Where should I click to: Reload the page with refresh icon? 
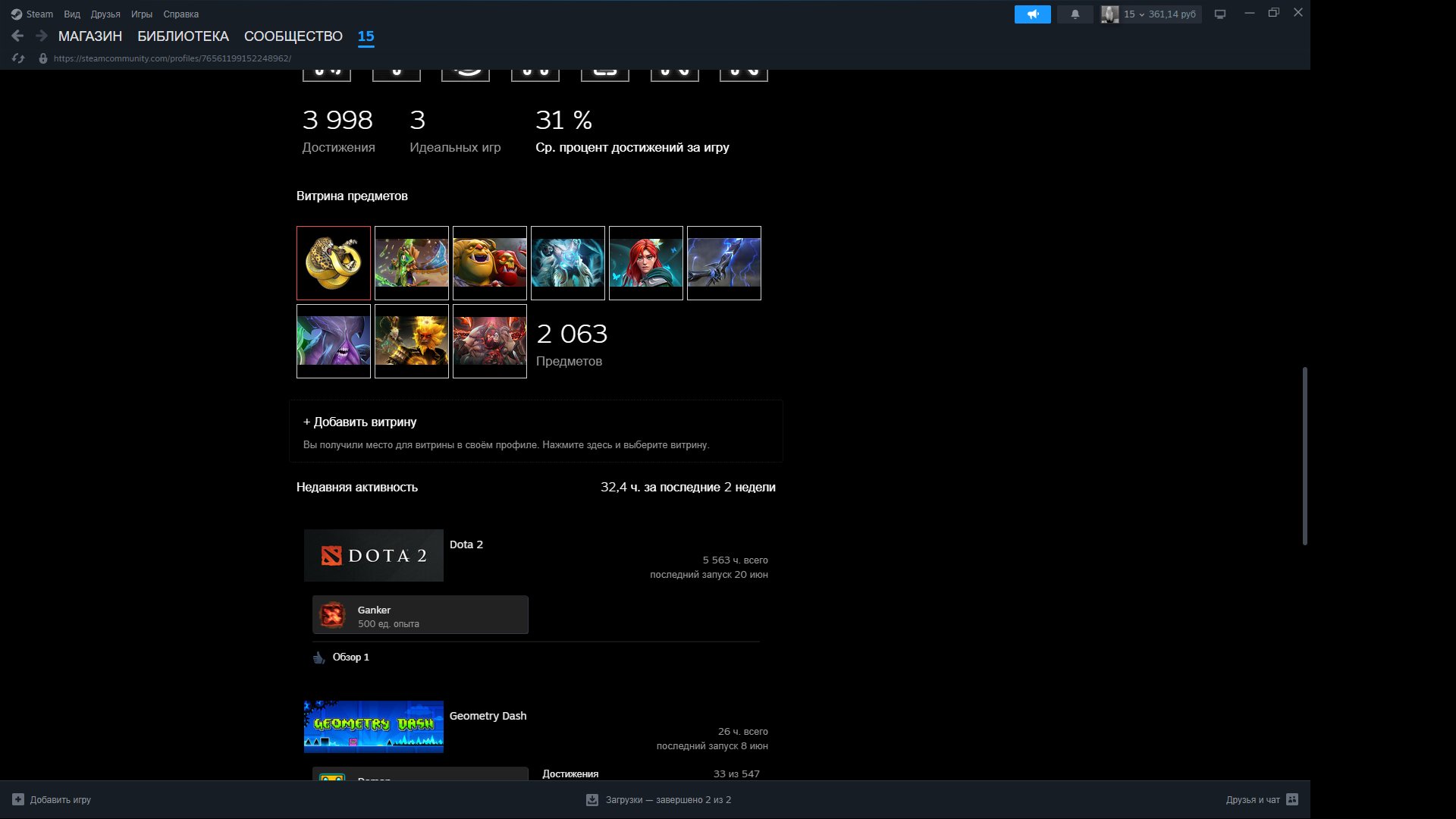(x=18, y=58)
